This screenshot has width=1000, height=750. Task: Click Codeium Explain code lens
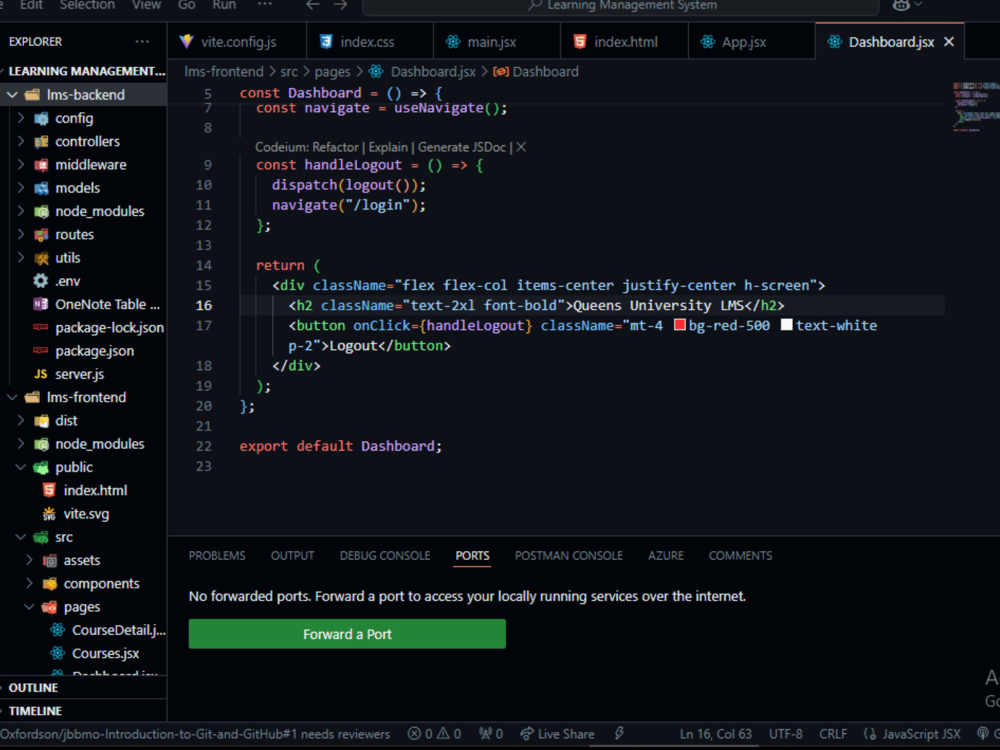click(x=388, y=147)
